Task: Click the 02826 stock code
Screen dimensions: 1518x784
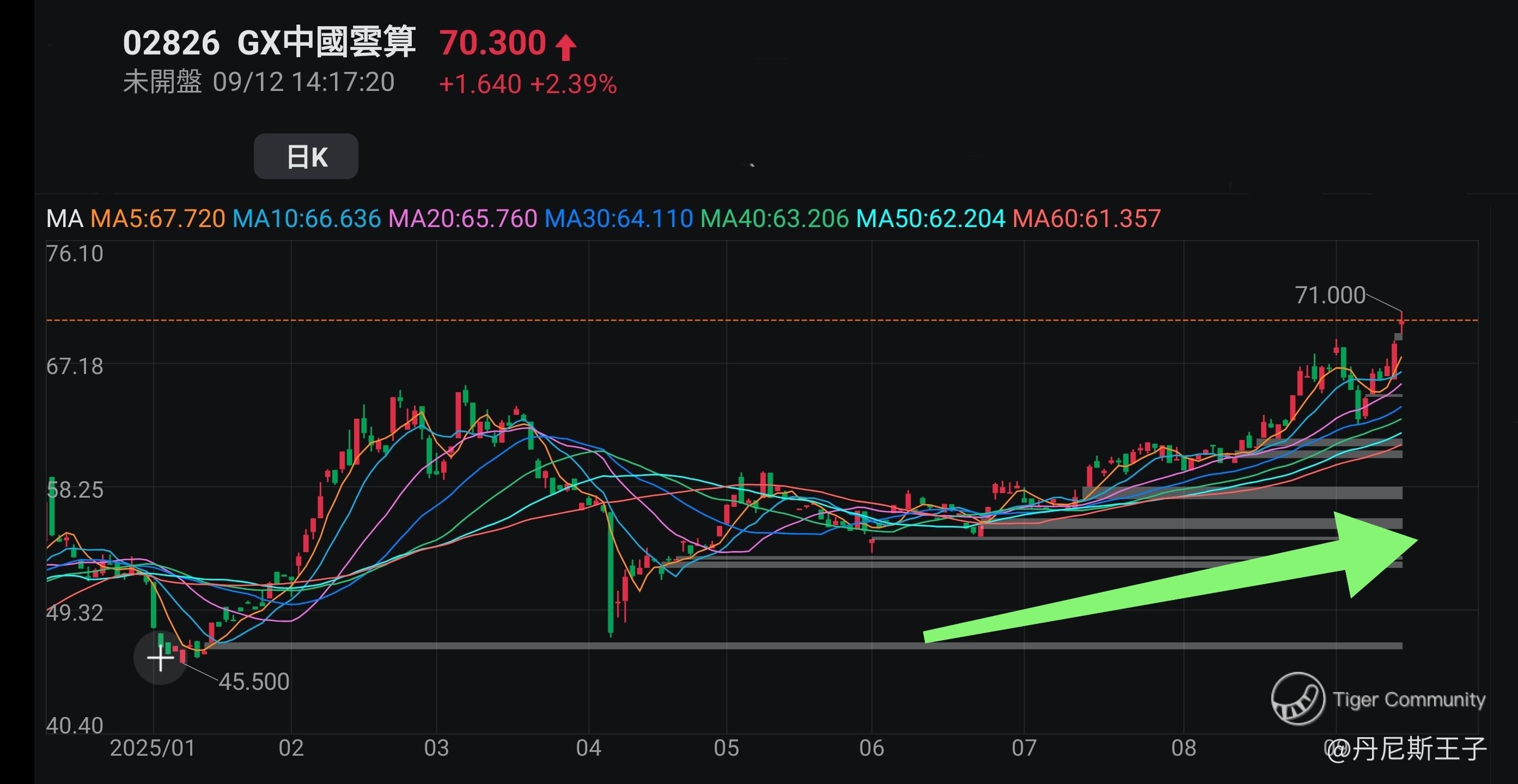Action: coord(171,43)
